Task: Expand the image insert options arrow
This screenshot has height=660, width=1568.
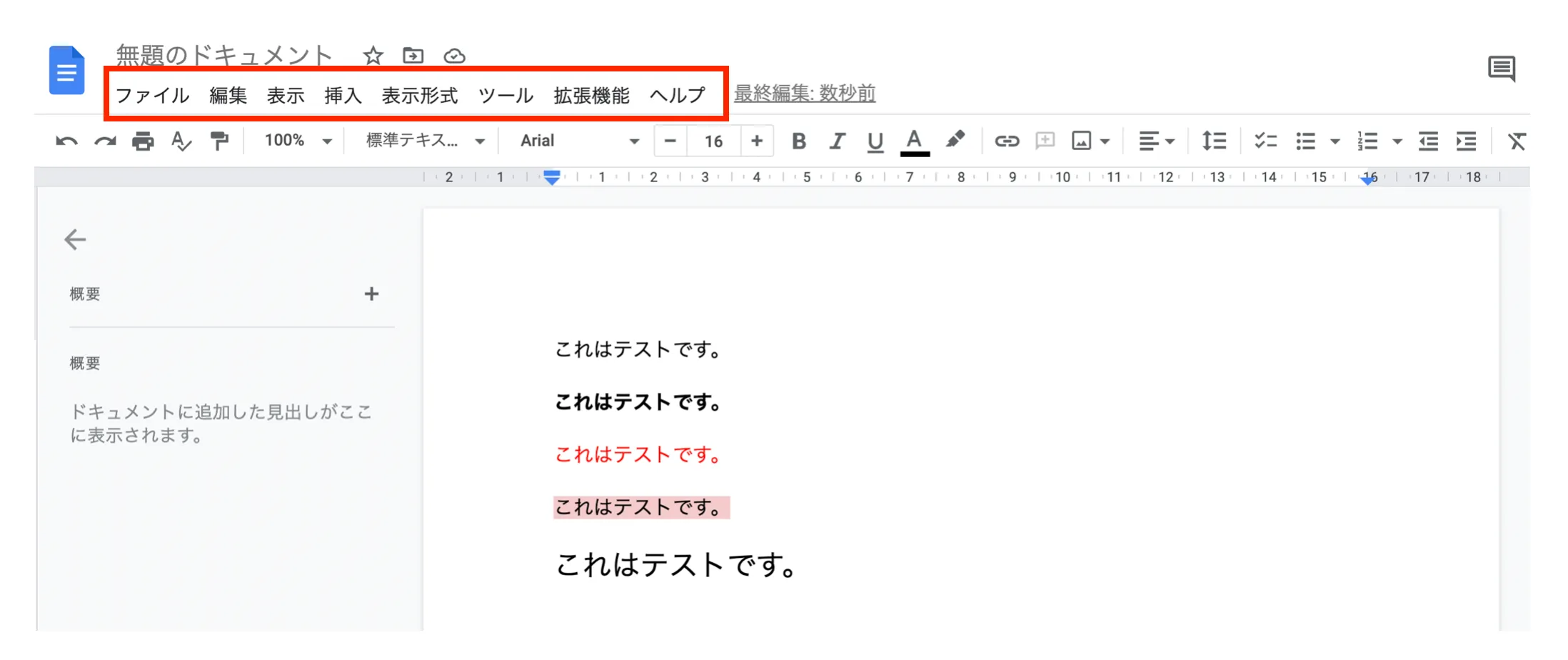Action: coord(1105,141)
